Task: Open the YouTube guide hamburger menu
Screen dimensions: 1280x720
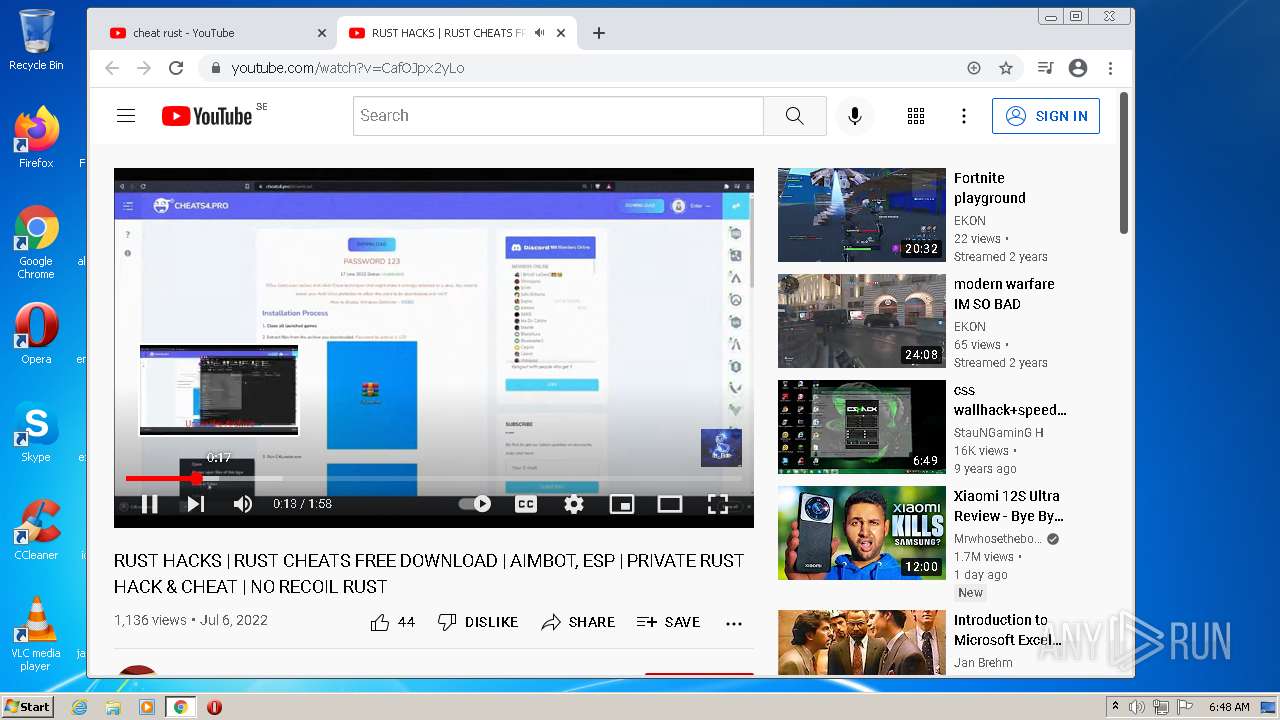Action: [x=126, y=116]
